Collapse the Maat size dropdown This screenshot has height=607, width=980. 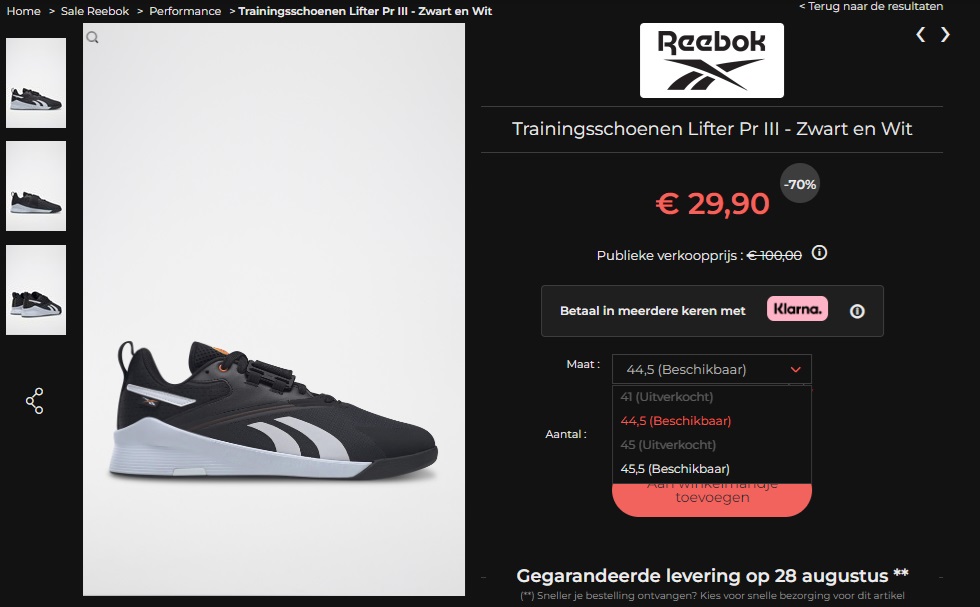[712, 369]
